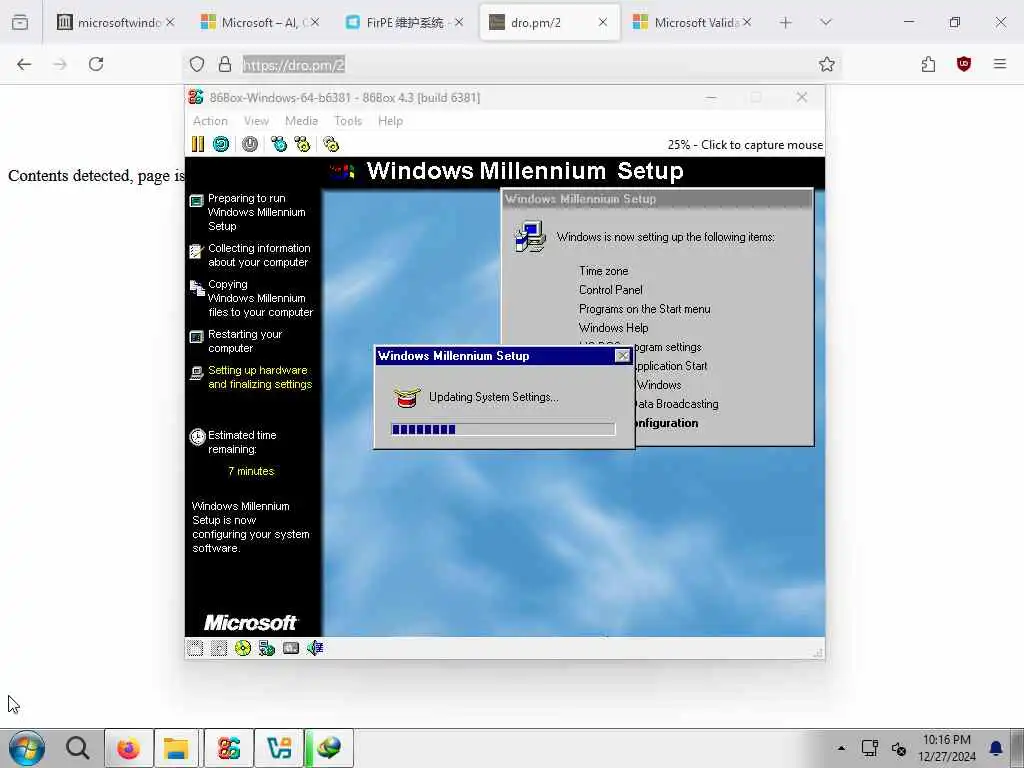
Task: Open the Media menu in 86Box
Action: click(301, 121)
